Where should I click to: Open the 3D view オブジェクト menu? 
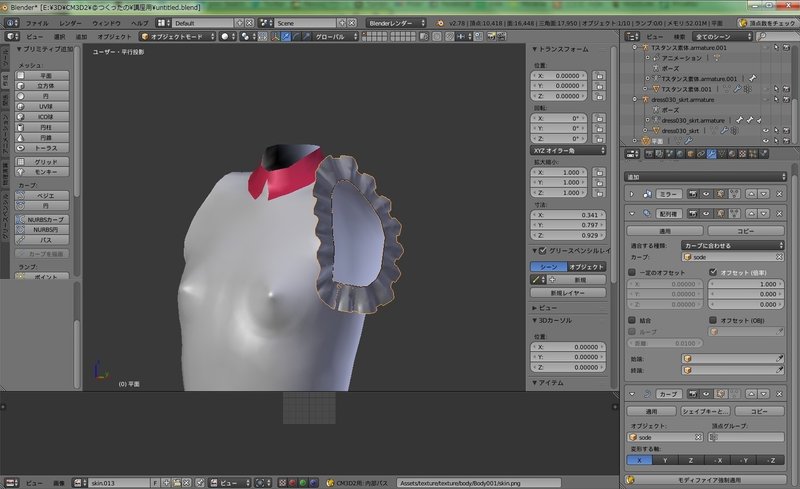pos(114,37)
